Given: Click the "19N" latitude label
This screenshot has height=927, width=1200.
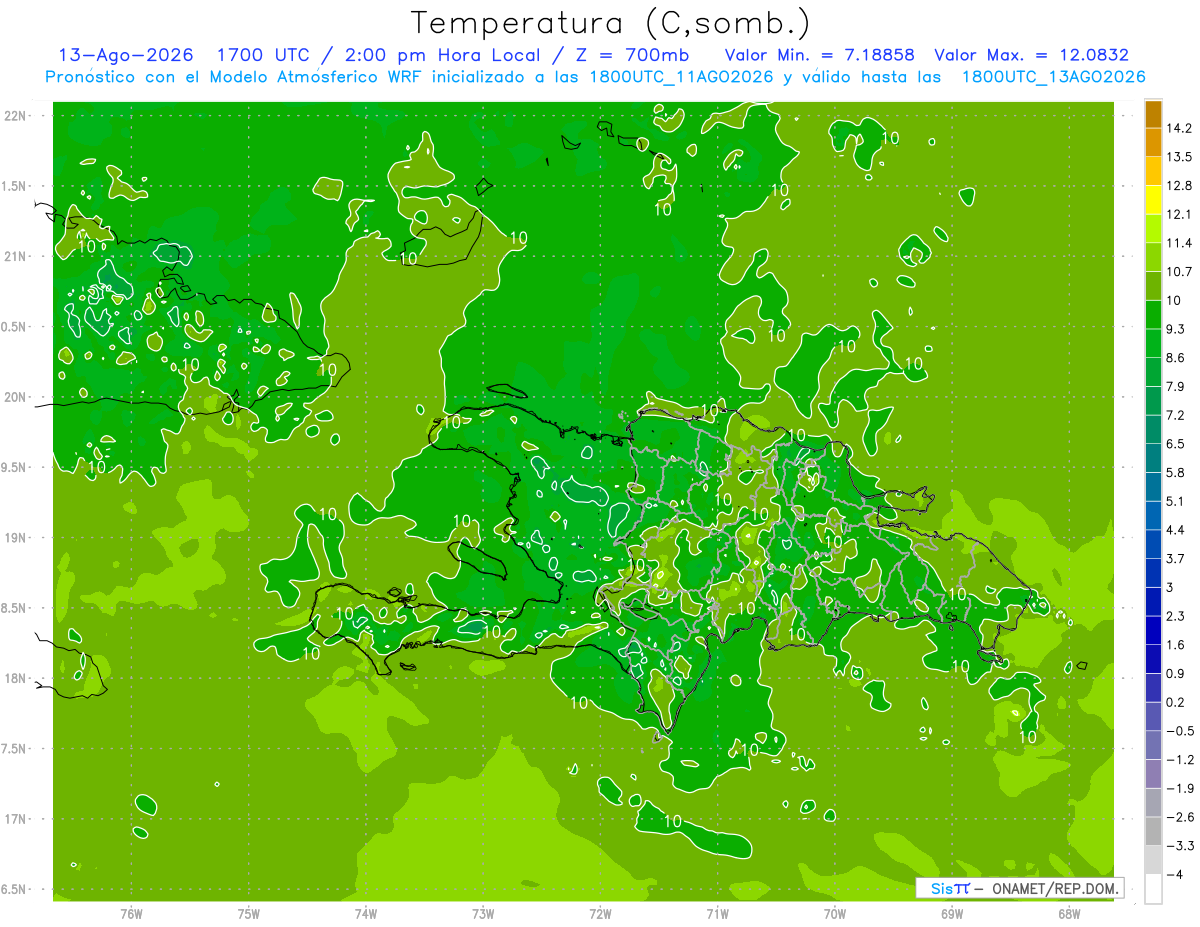Looking at the screenshot, I should tap(17, 537).
